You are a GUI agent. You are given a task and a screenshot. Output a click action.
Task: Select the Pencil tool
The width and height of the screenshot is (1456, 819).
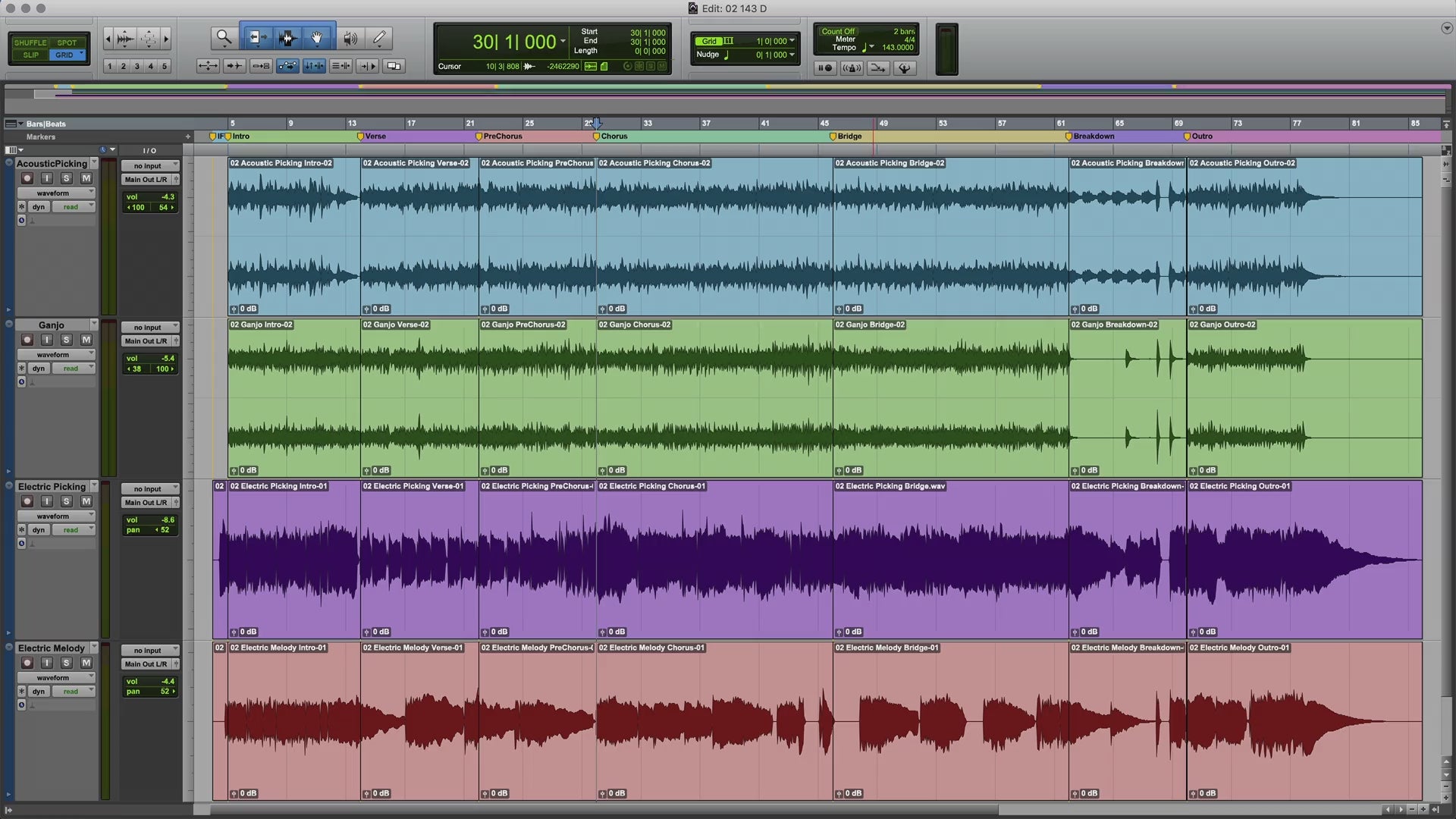pyautogui.click(x=379, y=37)
